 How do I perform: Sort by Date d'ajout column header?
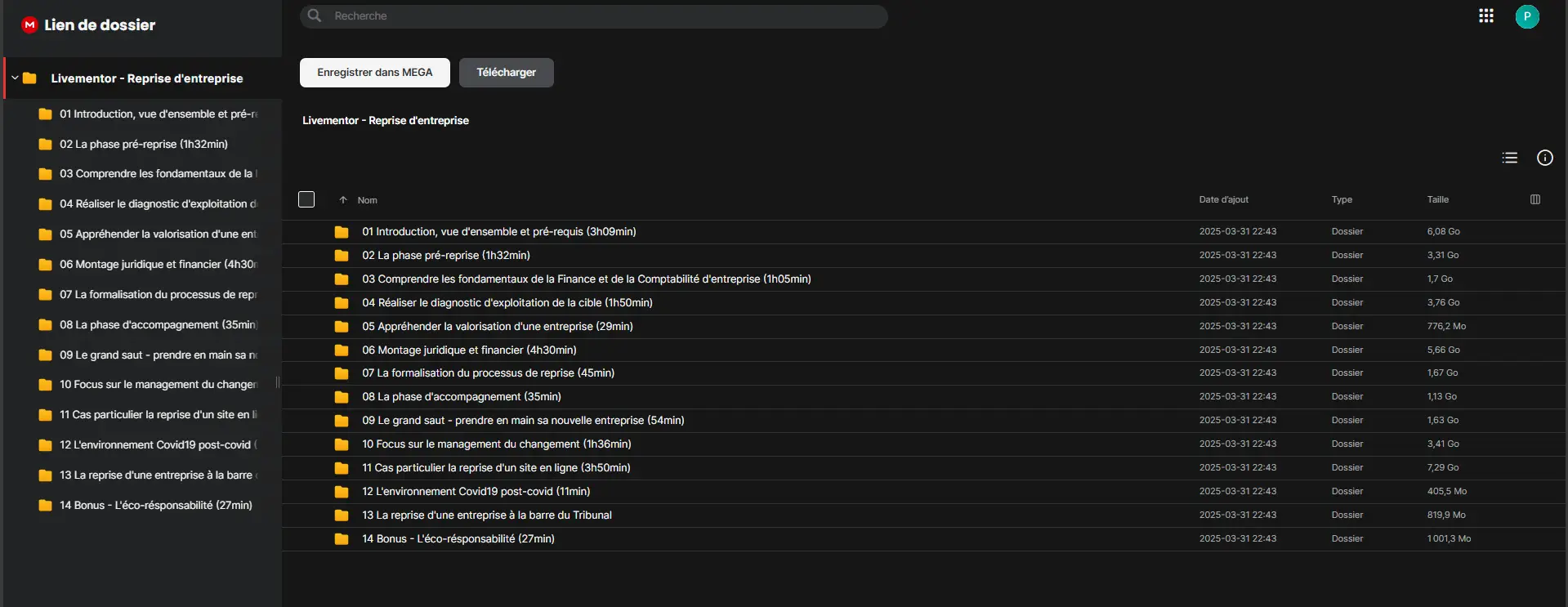tap(1223, 199)
